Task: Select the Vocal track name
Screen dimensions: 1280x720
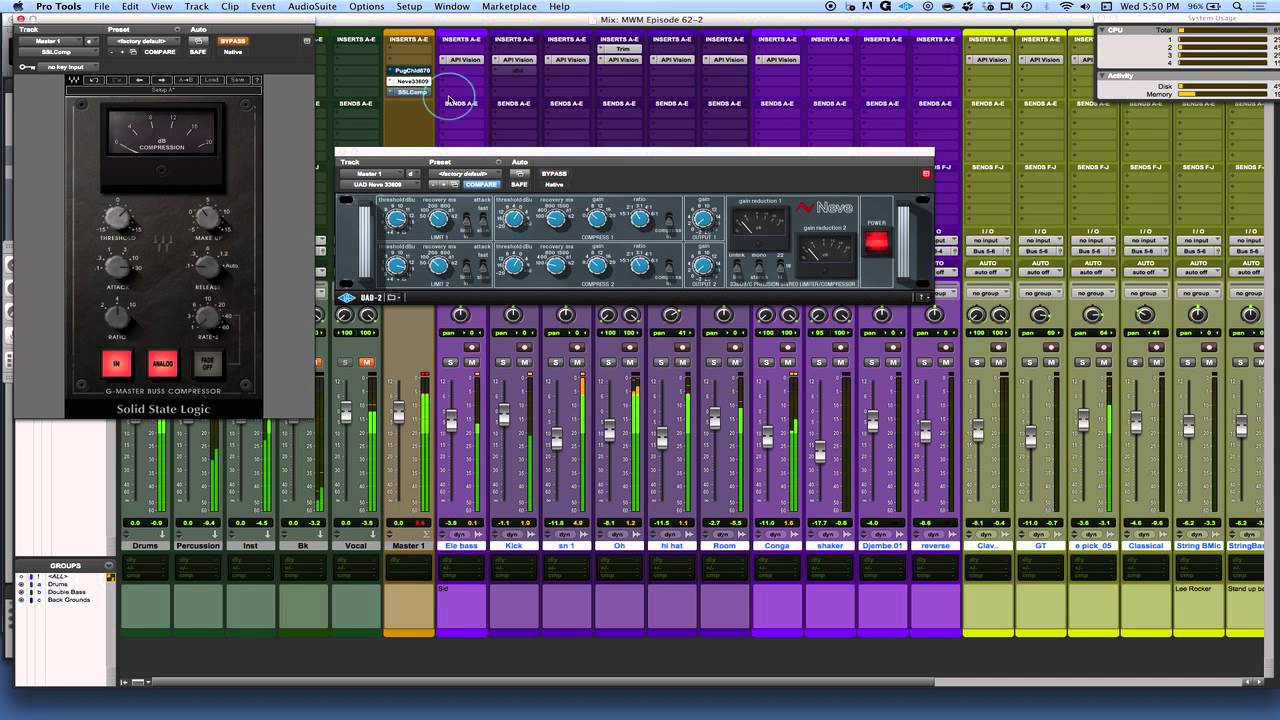Action: [x=356, y=546]
